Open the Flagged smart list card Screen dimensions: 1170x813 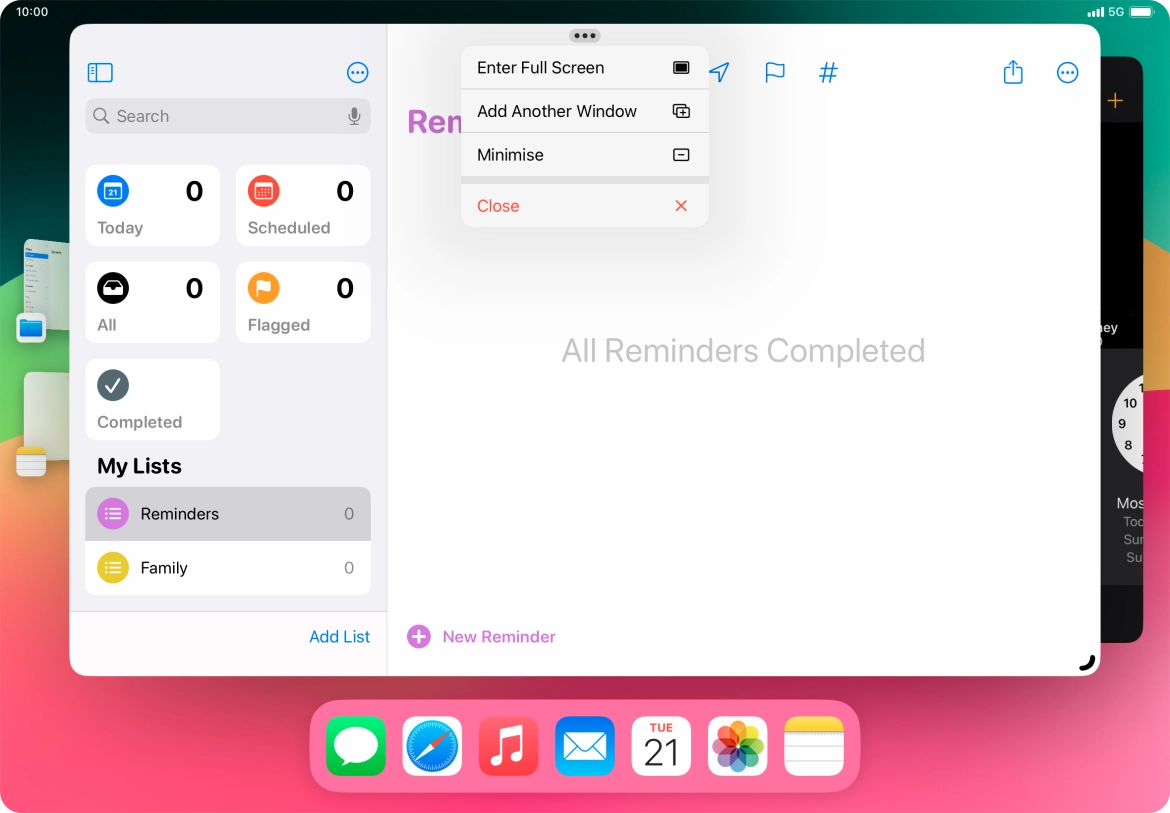(x=303, y=303)
